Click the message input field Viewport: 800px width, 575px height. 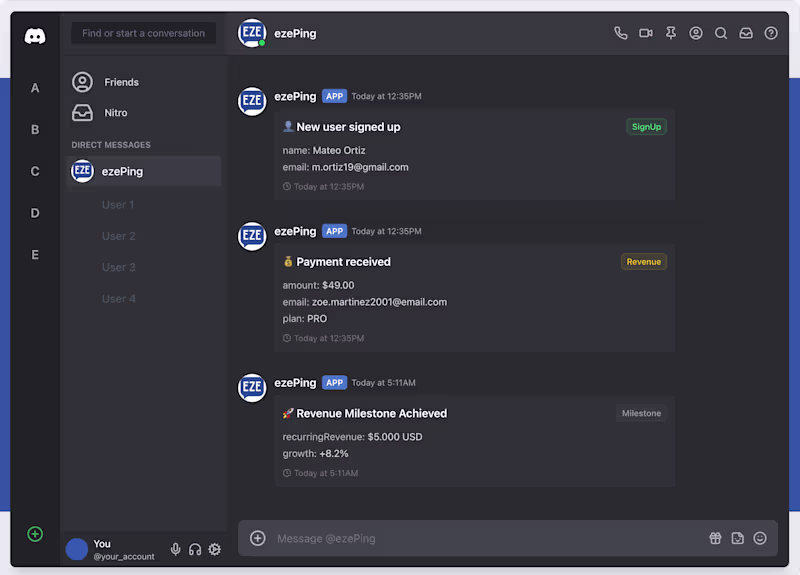pos(480,538)
